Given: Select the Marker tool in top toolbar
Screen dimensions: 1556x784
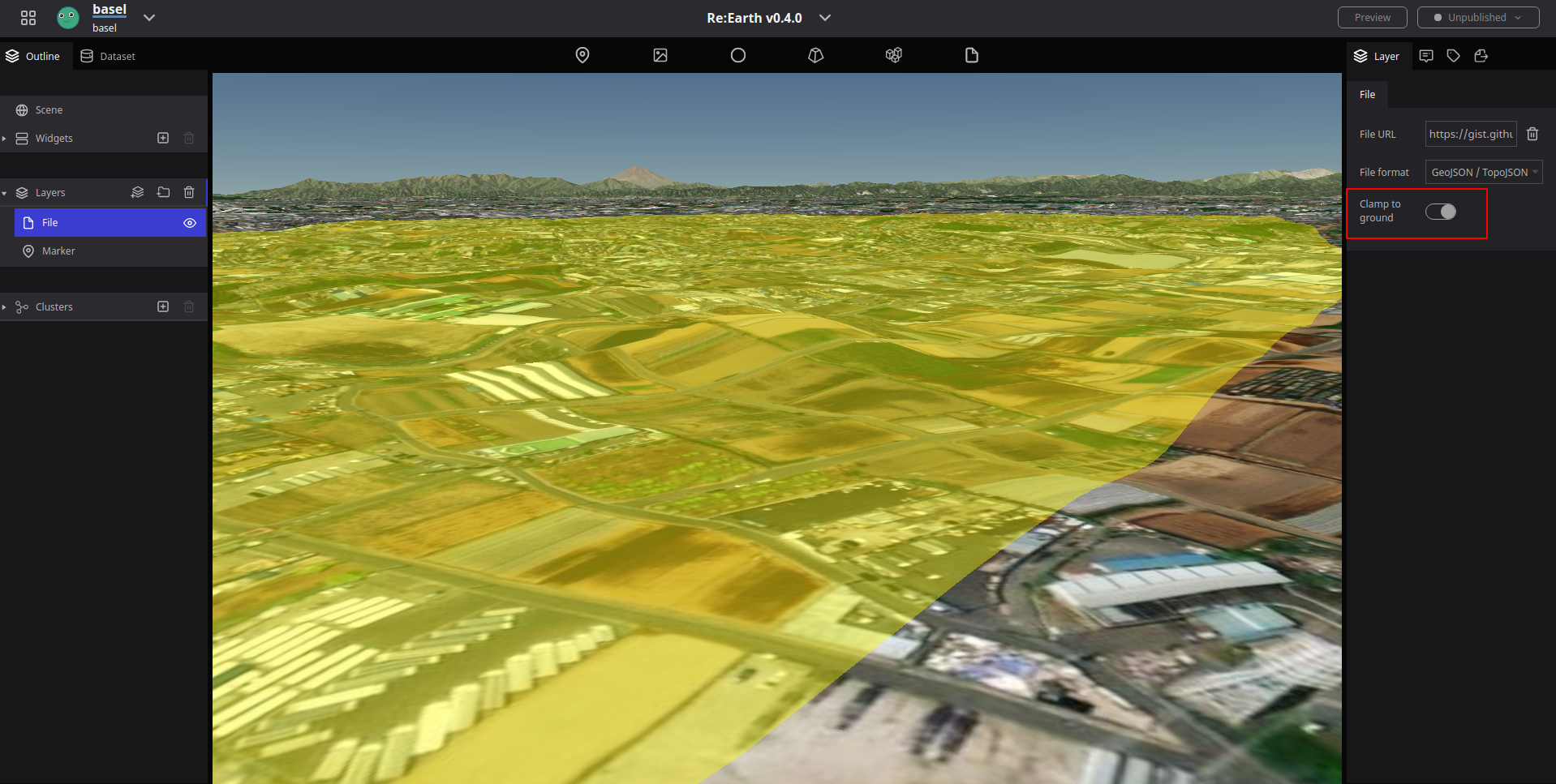Looking at the screenshot, I should pos(582,55).
